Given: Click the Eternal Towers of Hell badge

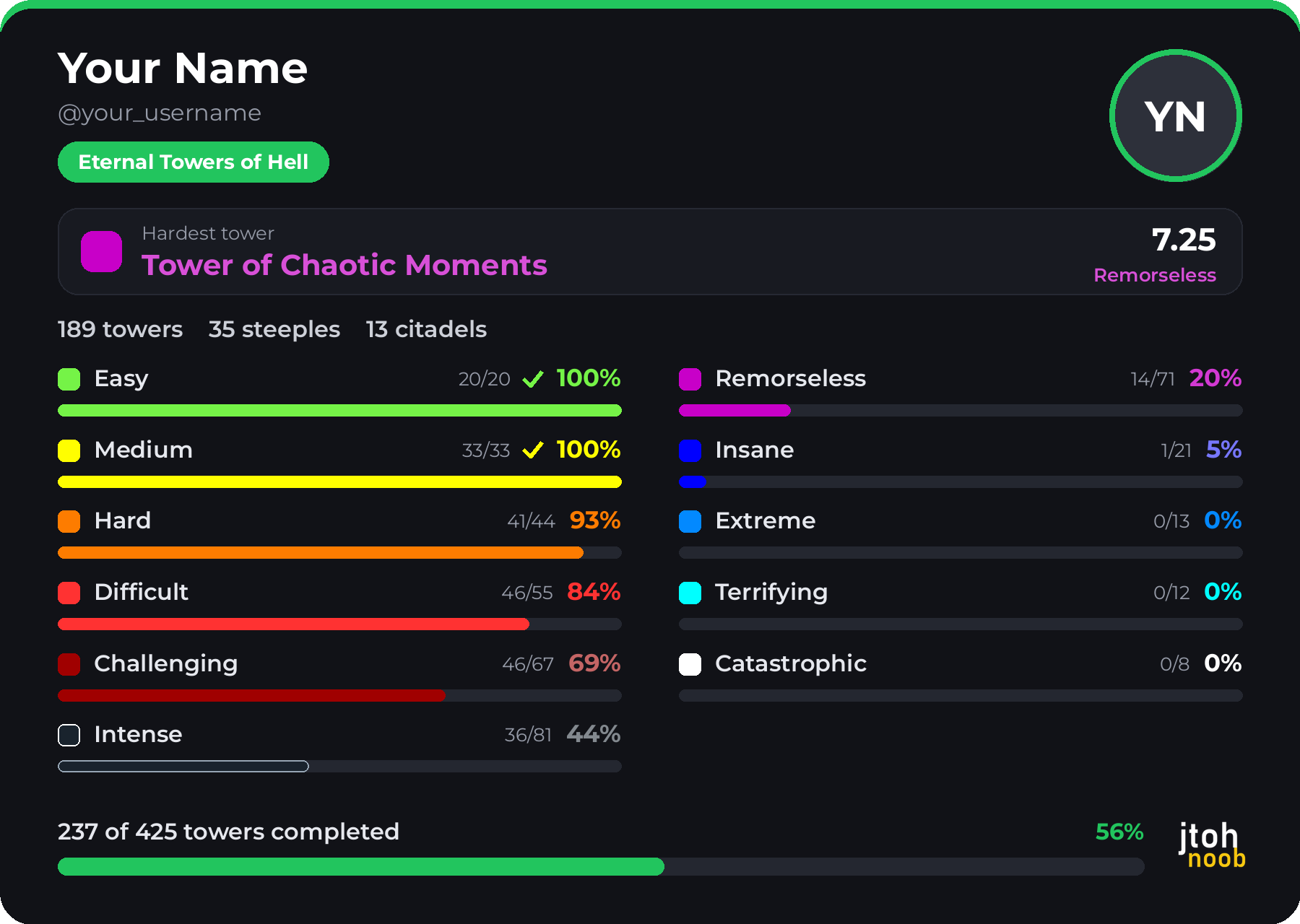Looking at the screenshot, I should (x=194, y=162).
